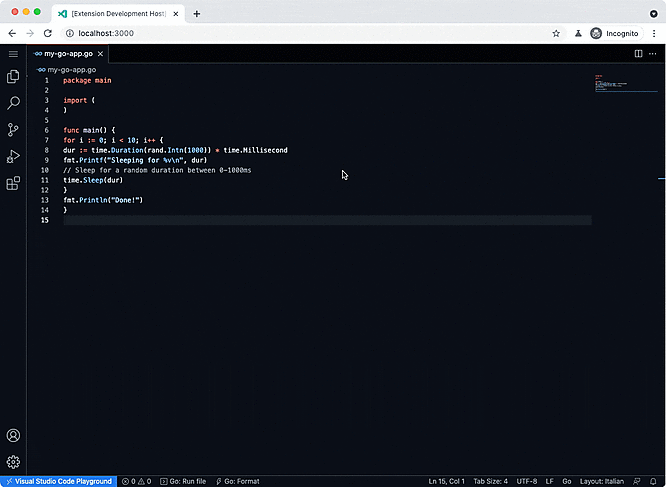Click line number 8 in the gutter

46,150
